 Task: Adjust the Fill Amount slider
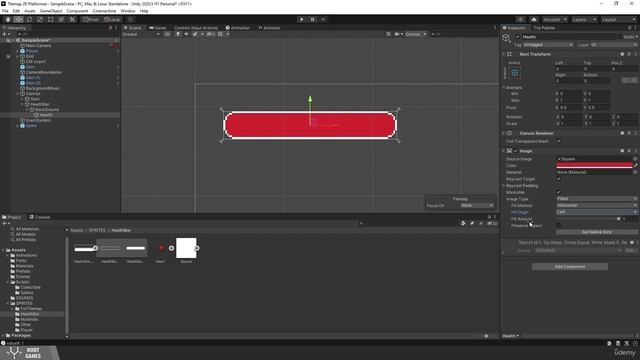point(588,219)
